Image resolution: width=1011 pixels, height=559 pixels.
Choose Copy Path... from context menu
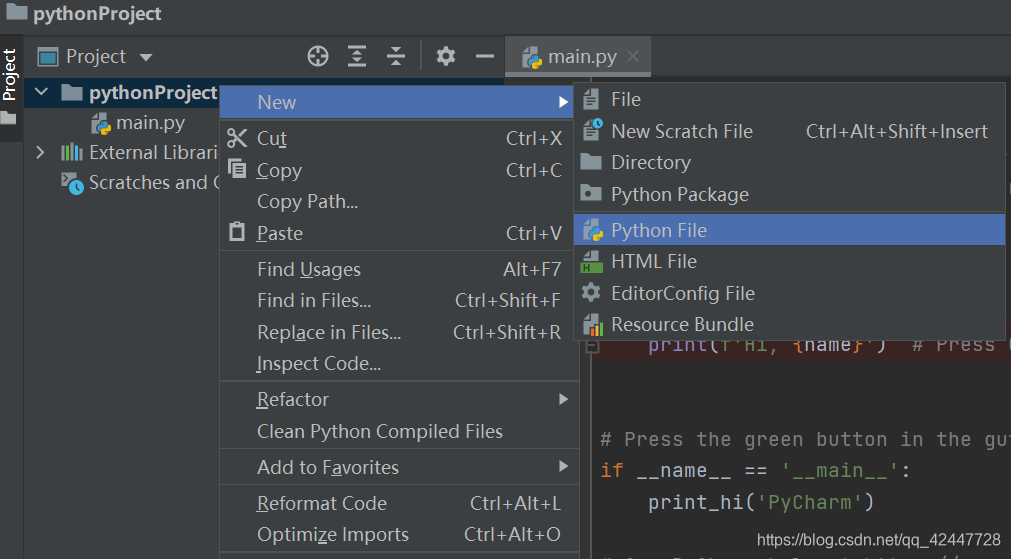[397, 201]
